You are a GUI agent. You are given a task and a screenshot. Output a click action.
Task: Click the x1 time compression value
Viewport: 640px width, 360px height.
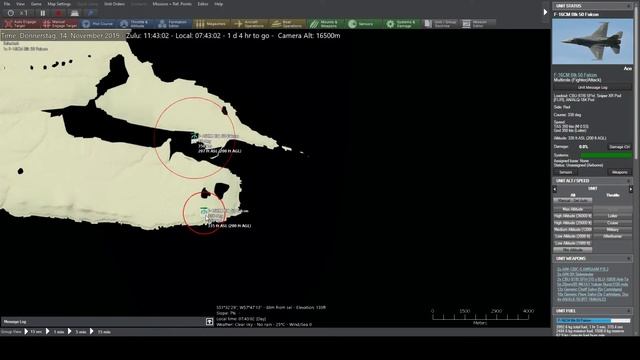[23, 13]
